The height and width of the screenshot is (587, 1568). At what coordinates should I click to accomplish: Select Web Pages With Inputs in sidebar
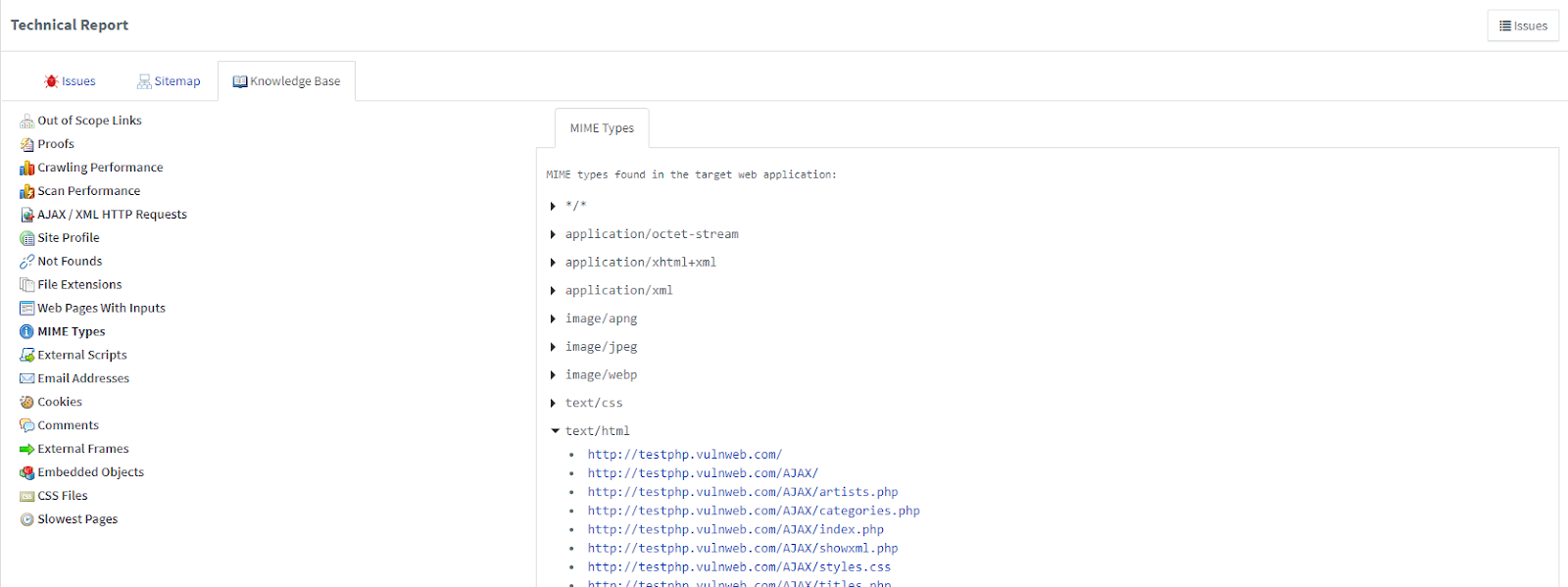101,309
